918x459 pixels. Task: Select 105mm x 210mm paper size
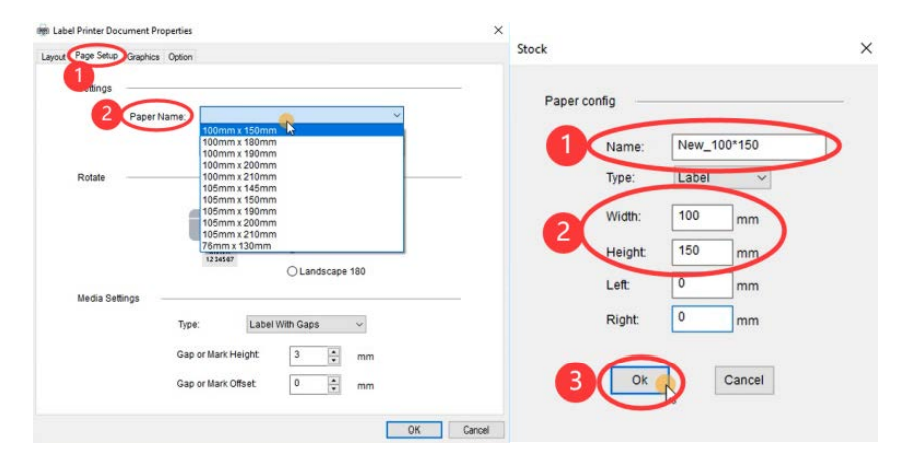point(302,234)
